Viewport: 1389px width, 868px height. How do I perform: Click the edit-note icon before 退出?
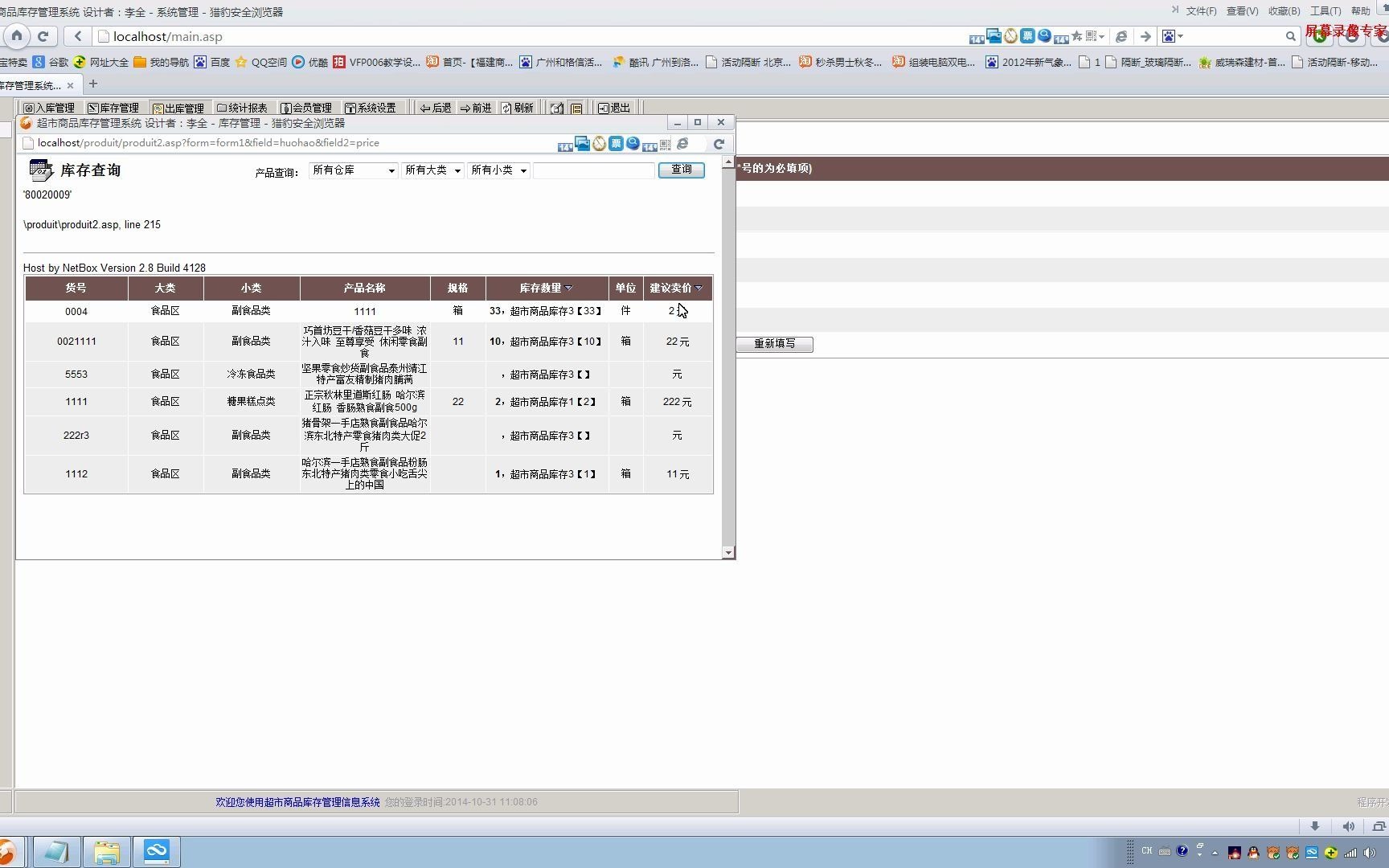tap(556, 108)
